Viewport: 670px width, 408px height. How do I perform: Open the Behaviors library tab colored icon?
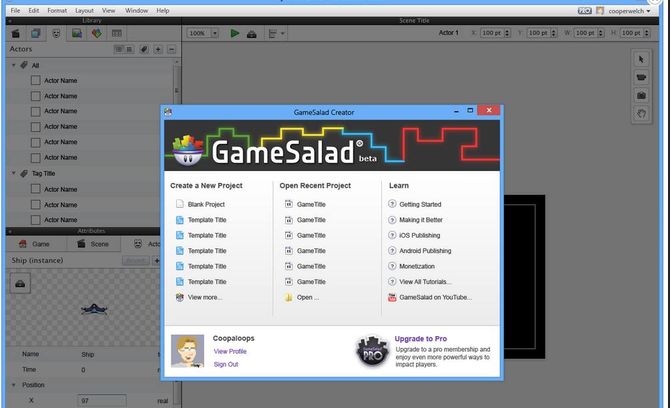[97, 33]
